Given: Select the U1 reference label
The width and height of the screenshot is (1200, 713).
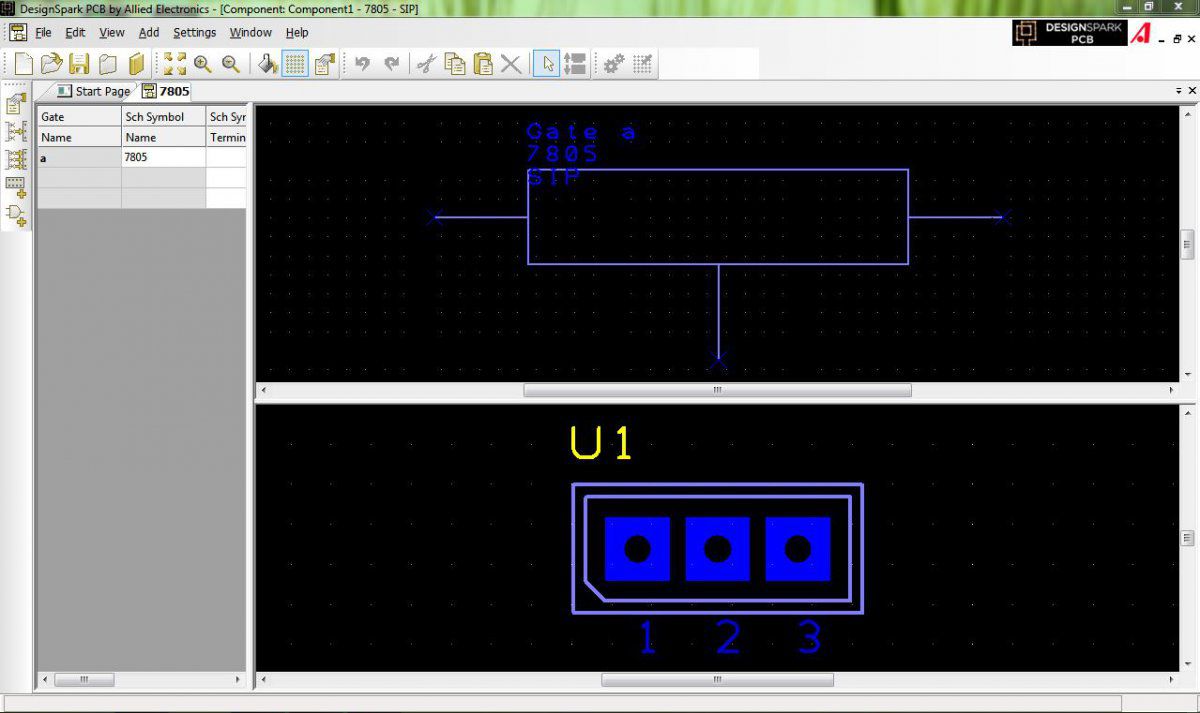Looking at the screenshot, I should [601, 443].
